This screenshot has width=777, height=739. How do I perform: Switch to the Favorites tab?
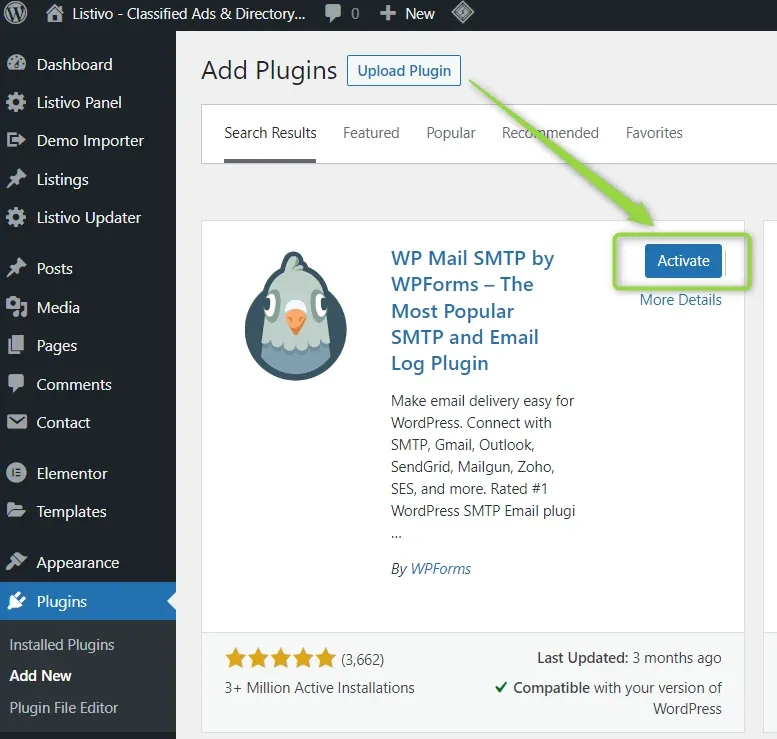click(x=654, y=133)
